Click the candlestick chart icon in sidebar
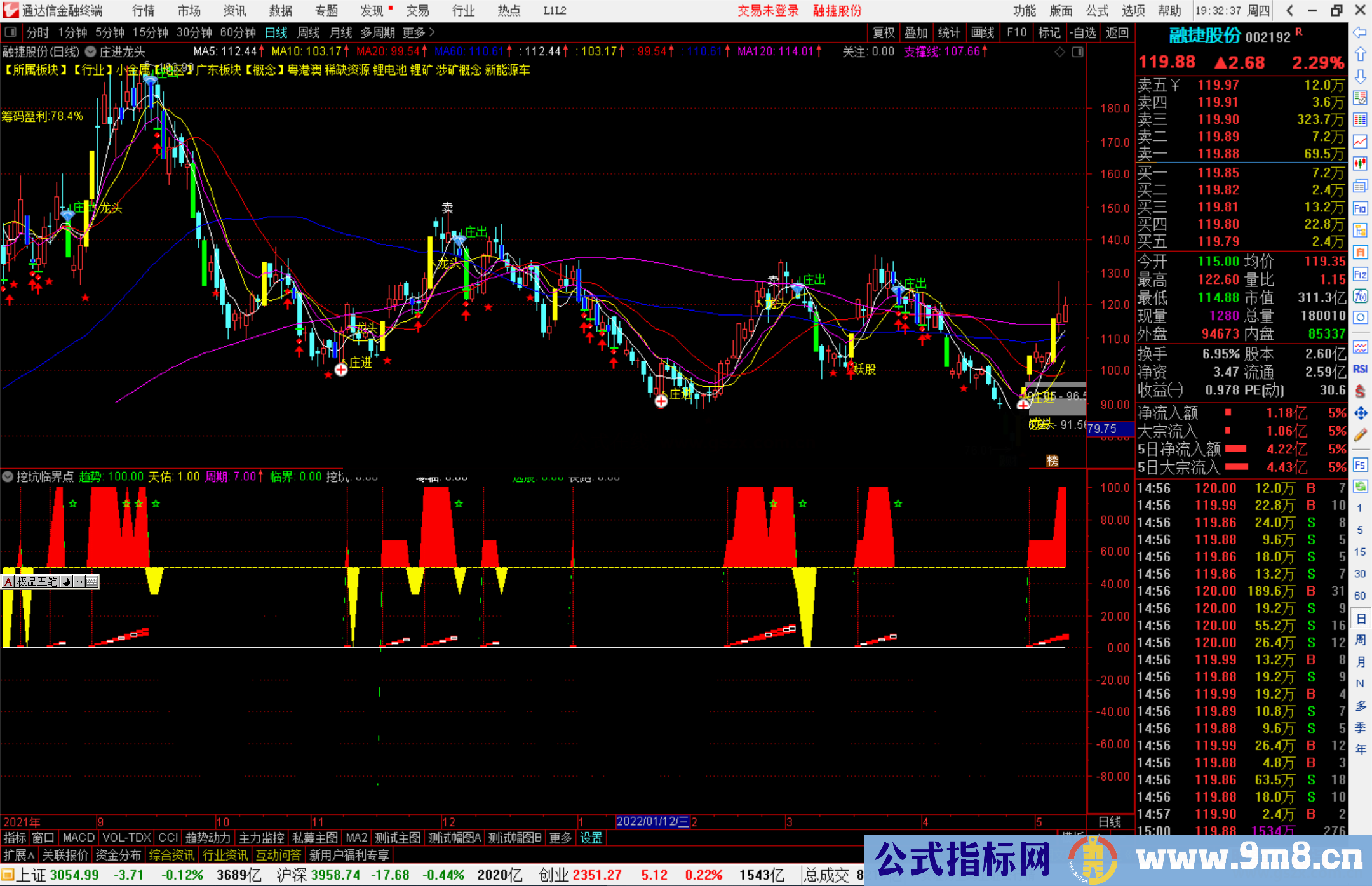The width and height of the screenshot is (1372, 886). [1360, 164]
